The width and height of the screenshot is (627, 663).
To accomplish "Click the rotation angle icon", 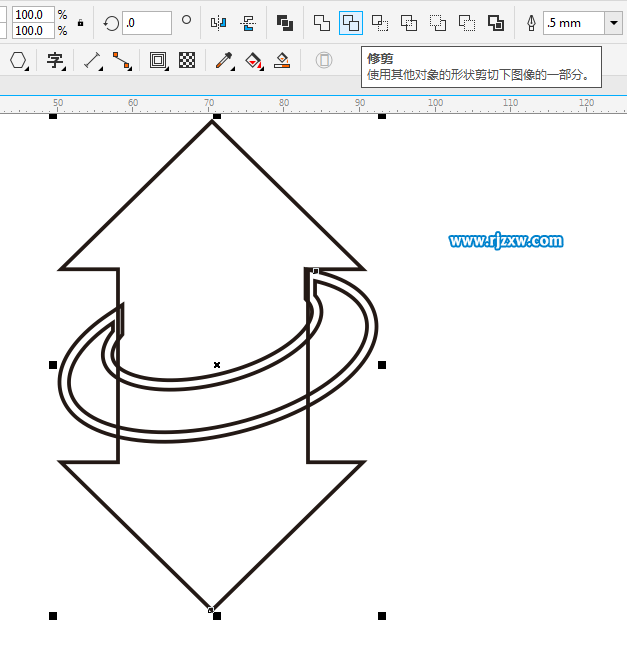I will 111,23.
